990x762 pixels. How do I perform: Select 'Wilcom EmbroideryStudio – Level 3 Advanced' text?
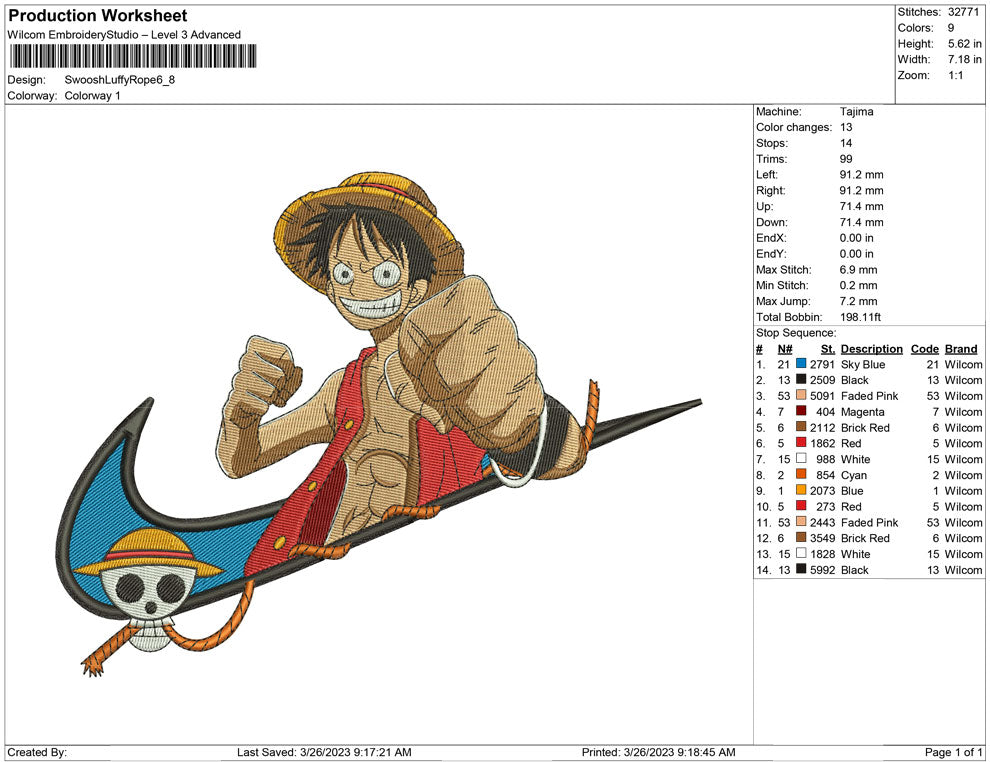[x=124, y=35]
